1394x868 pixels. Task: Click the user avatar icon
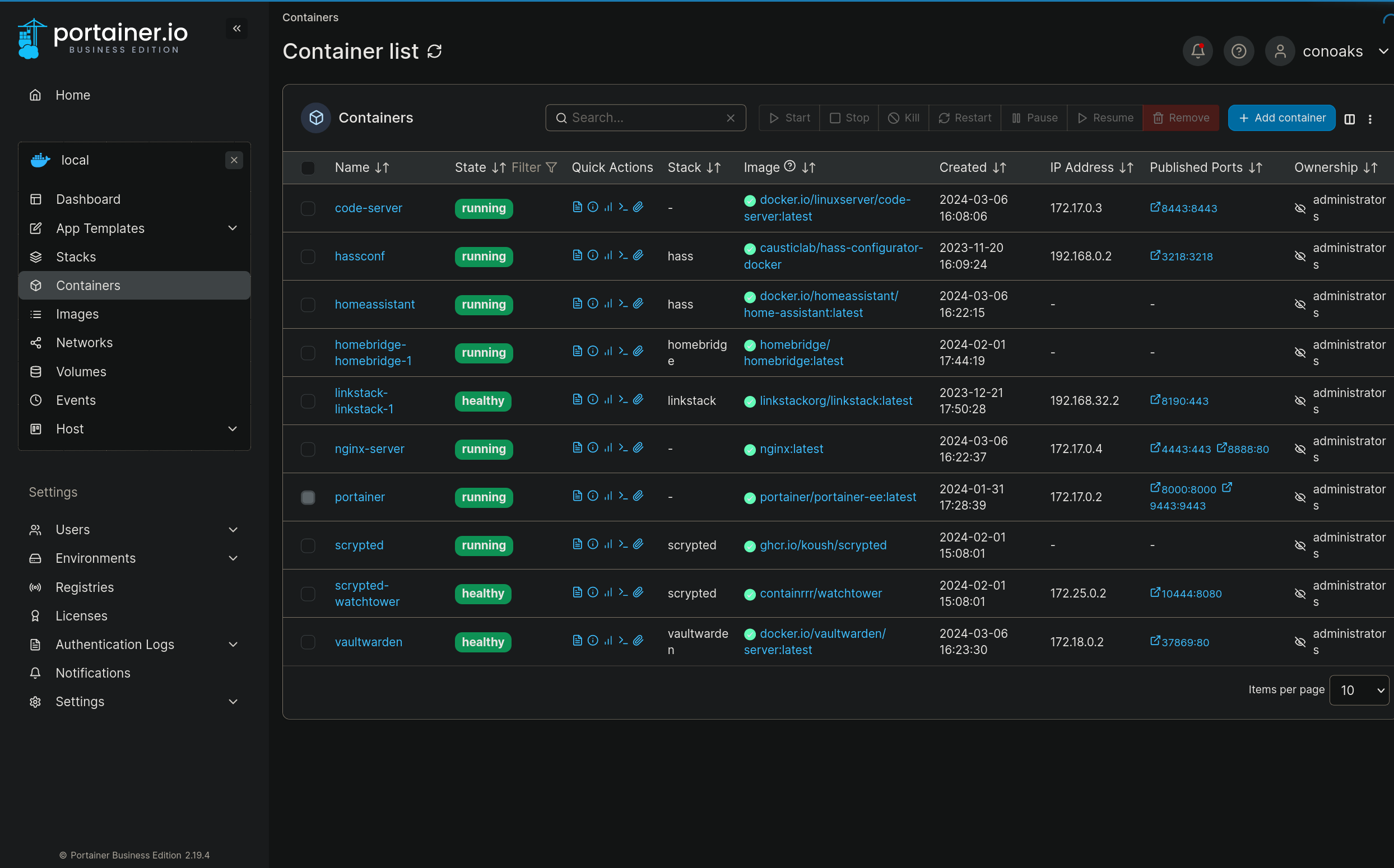point(1280,51)
